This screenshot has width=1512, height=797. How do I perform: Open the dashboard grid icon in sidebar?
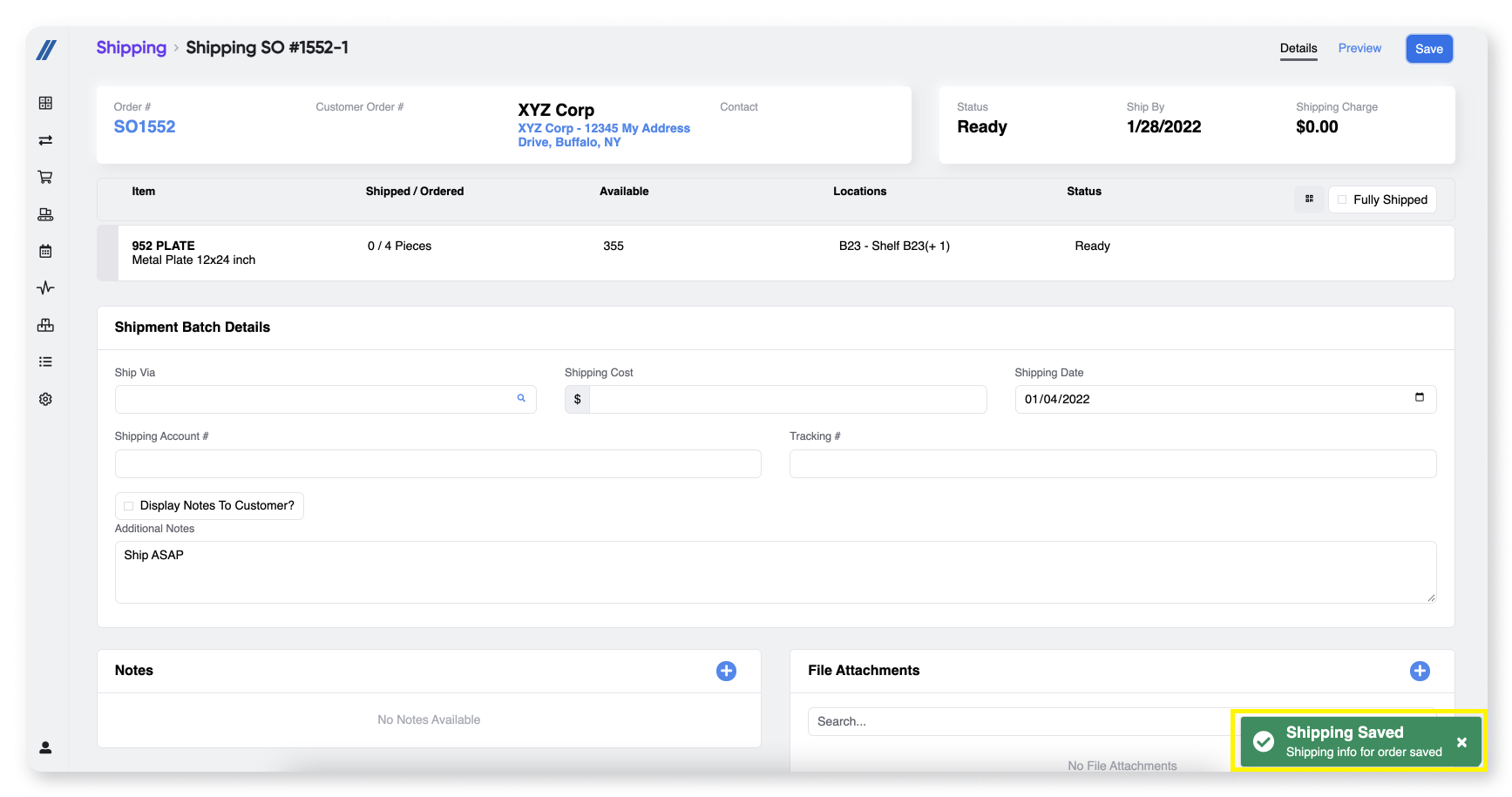tap(45, 104)
